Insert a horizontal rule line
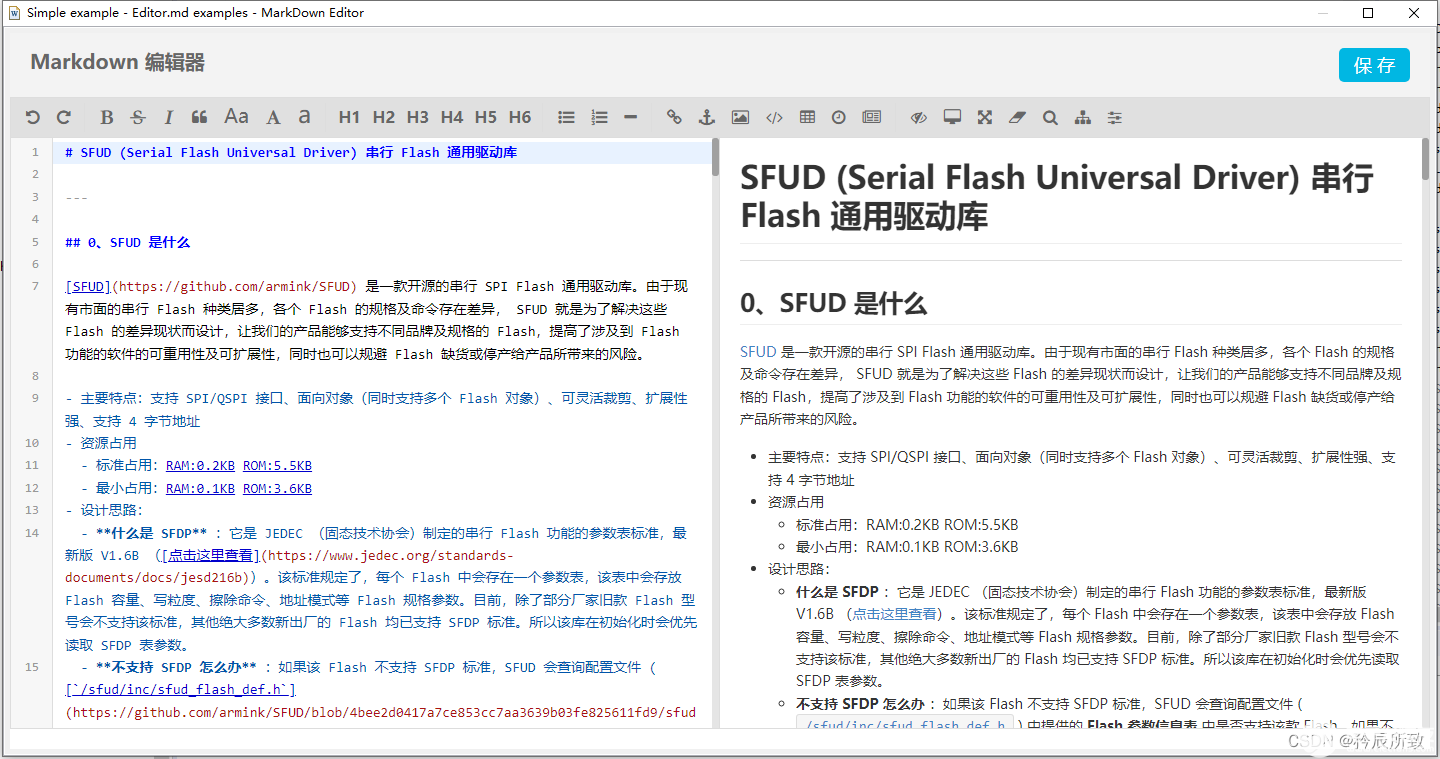Screen dimensions: 1440x759 point(630,117)
